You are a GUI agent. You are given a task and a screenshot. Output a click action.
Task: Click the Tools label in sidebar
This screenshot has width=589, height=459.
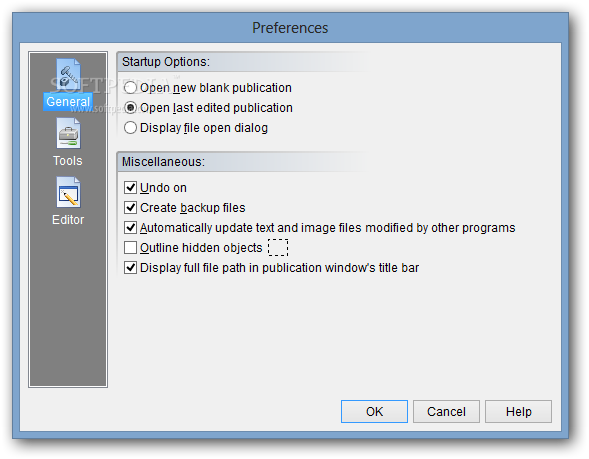[x=68, y=161]
